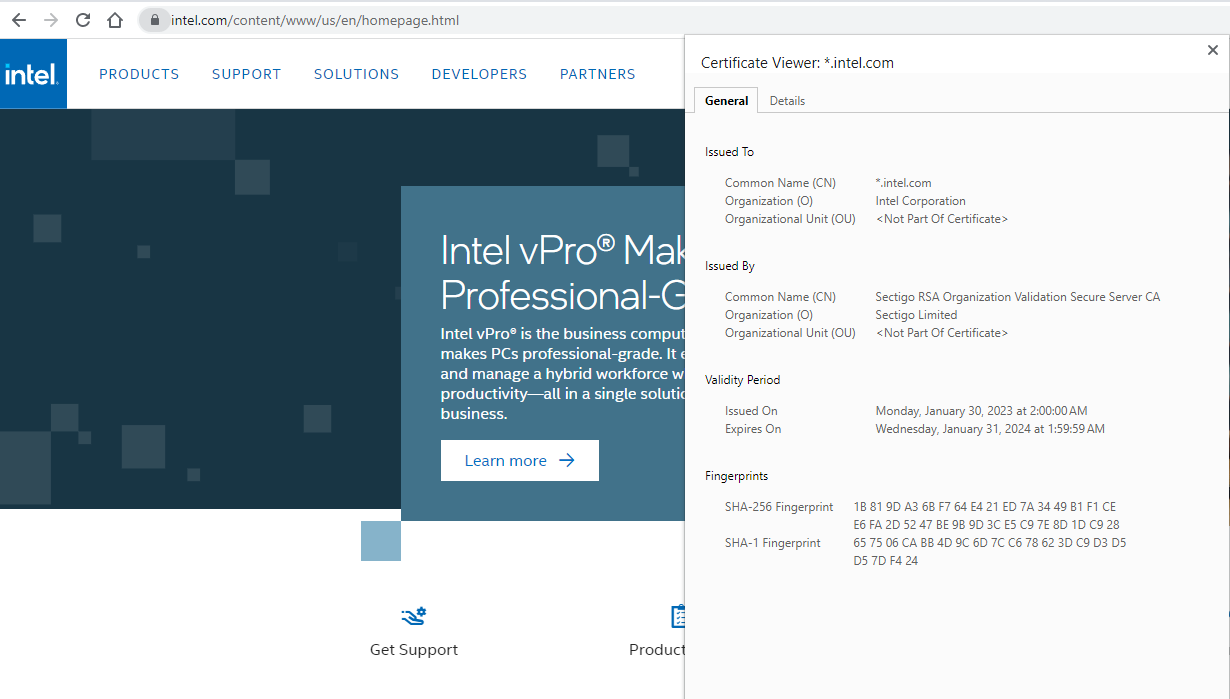Close the Certificate Viewer dialog
The width and height of the screenshot is (1230, 699).
coord(1213,50)
